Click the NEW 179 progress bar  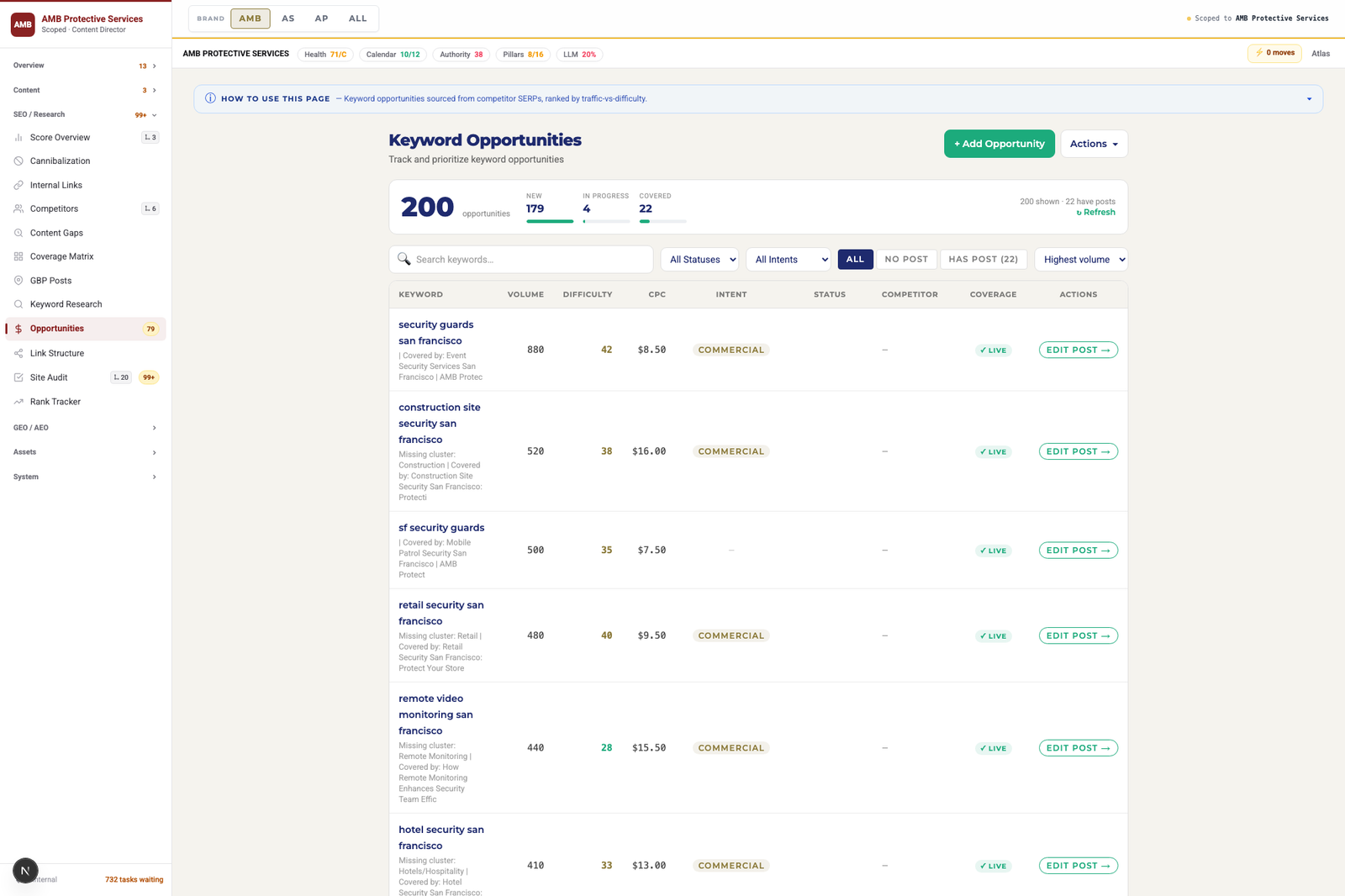click(550, 221)
